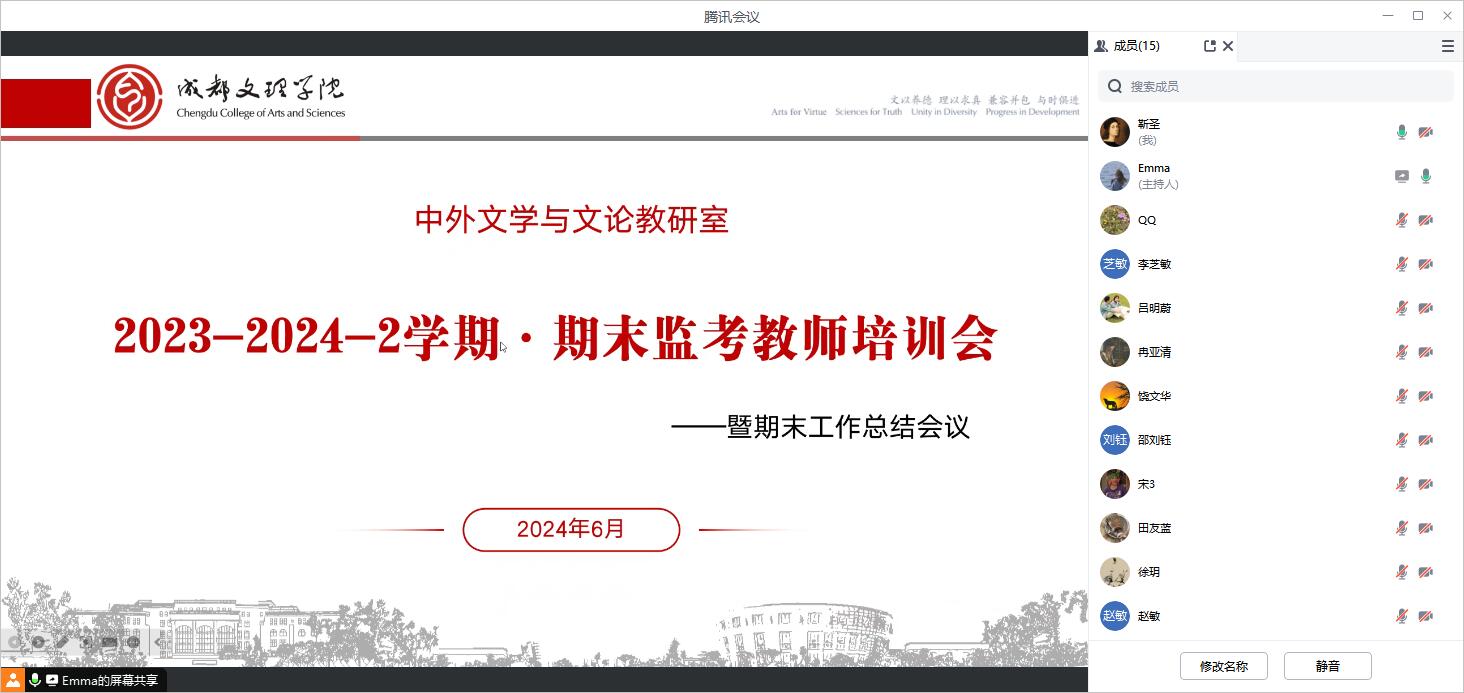
Task: Click muted microphone icon for QQ
Action: [x=1402, y=220]
